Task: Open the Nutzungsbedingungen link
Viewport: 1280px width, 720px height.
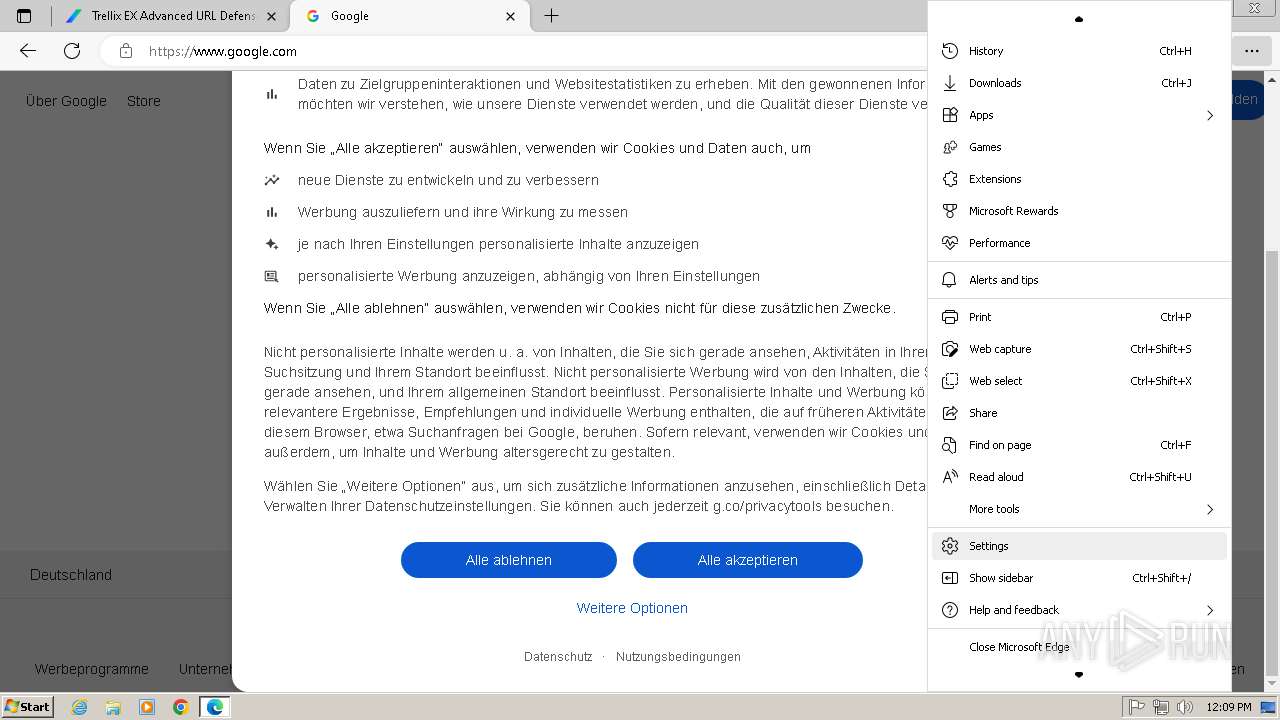Action: (x=678, y=657)
